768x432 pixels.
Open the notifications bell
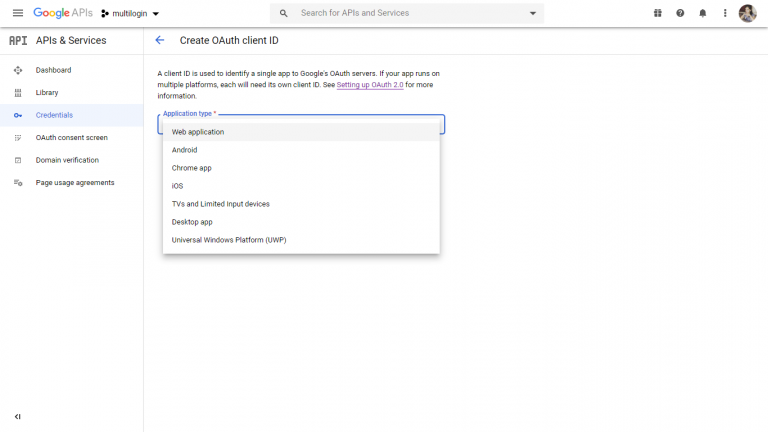click(703, 13)
